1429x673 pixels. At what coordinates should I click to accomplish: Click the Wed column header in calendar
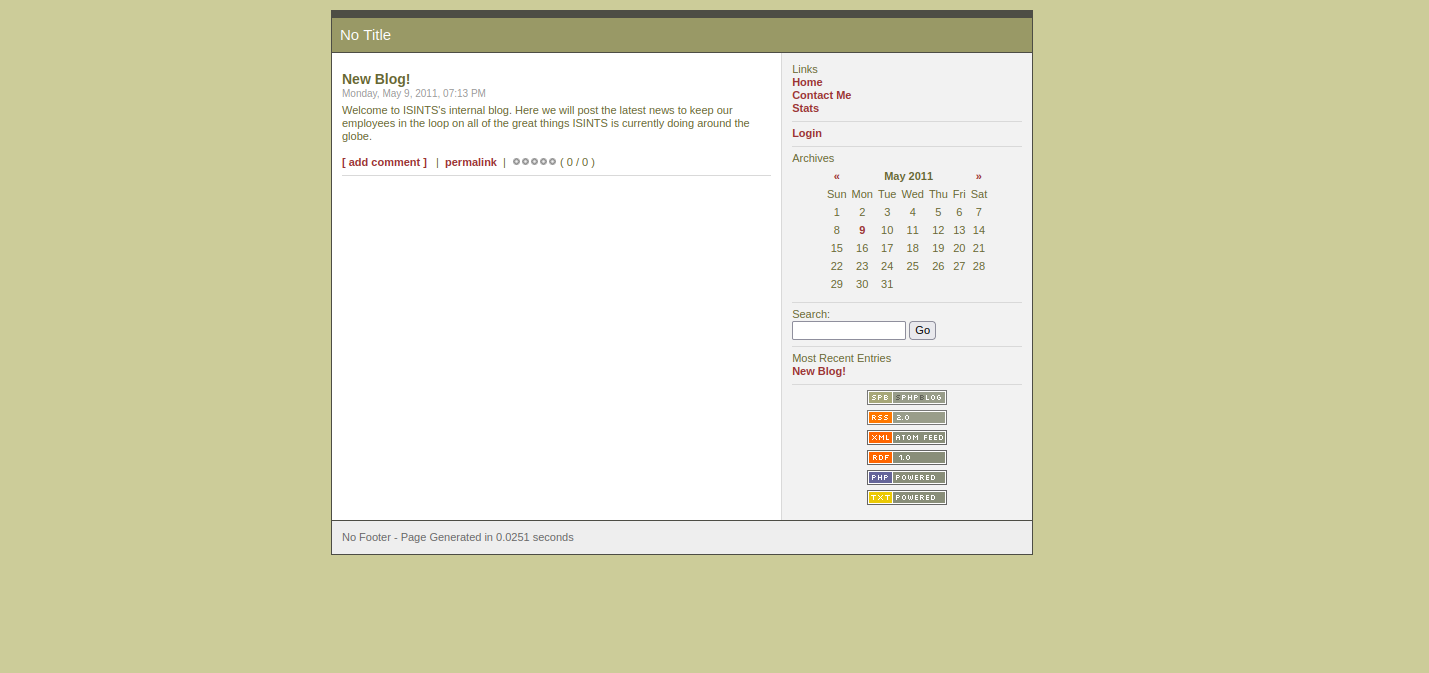point(912,194)
